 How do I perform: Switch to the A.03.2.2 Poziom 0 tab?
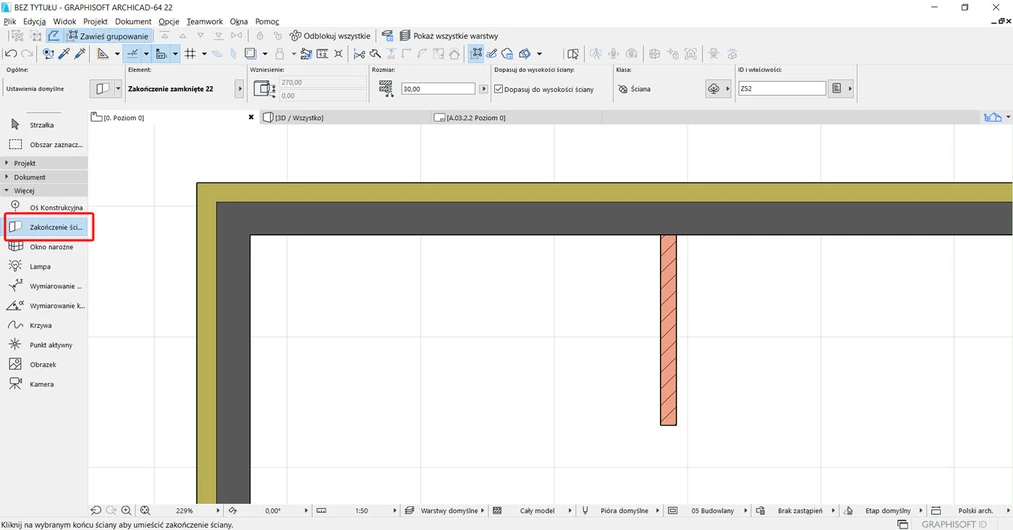517,118
